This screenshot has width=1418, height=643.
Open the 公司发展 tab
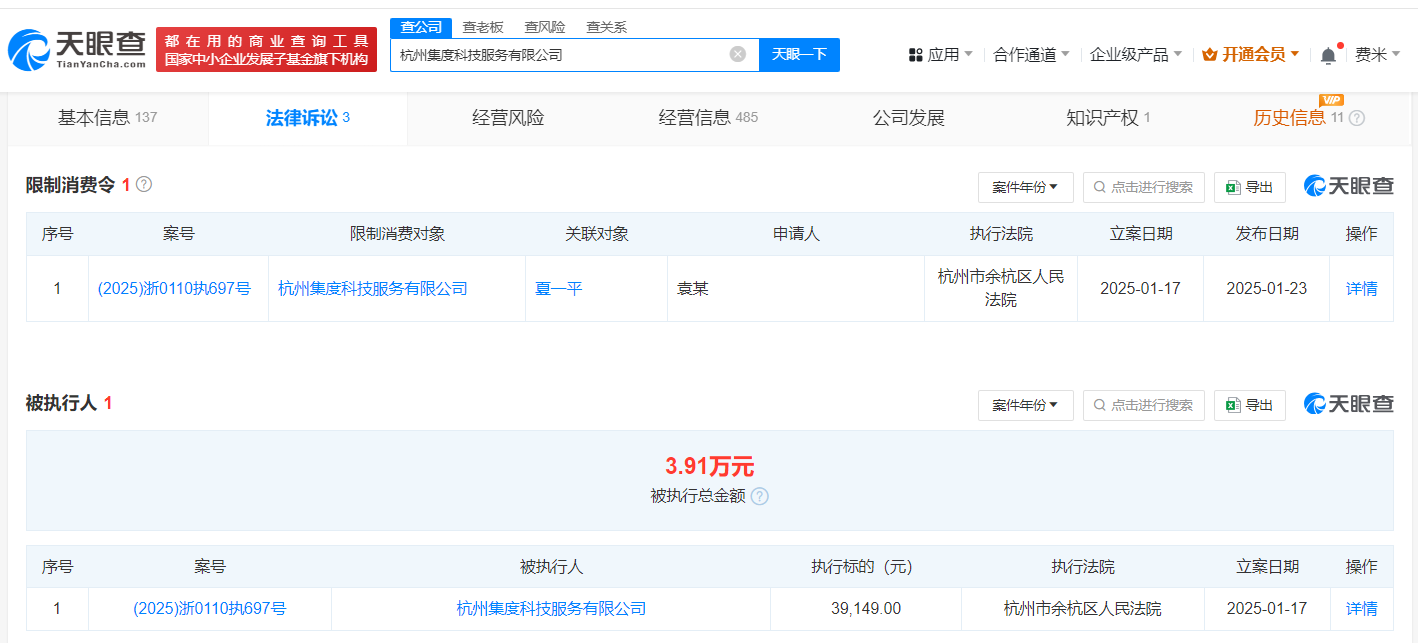coord(908,118)
